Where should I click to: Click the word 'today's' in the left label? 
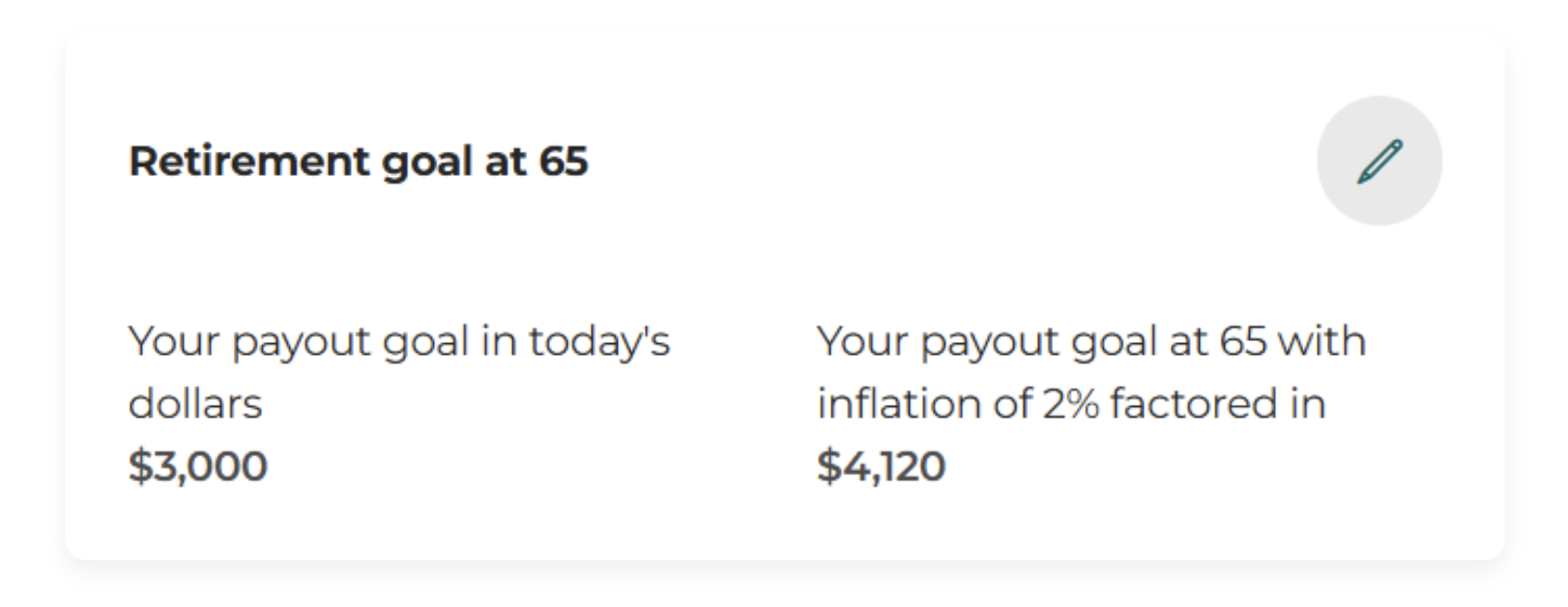pyautogui.click(x=599, y=342)
